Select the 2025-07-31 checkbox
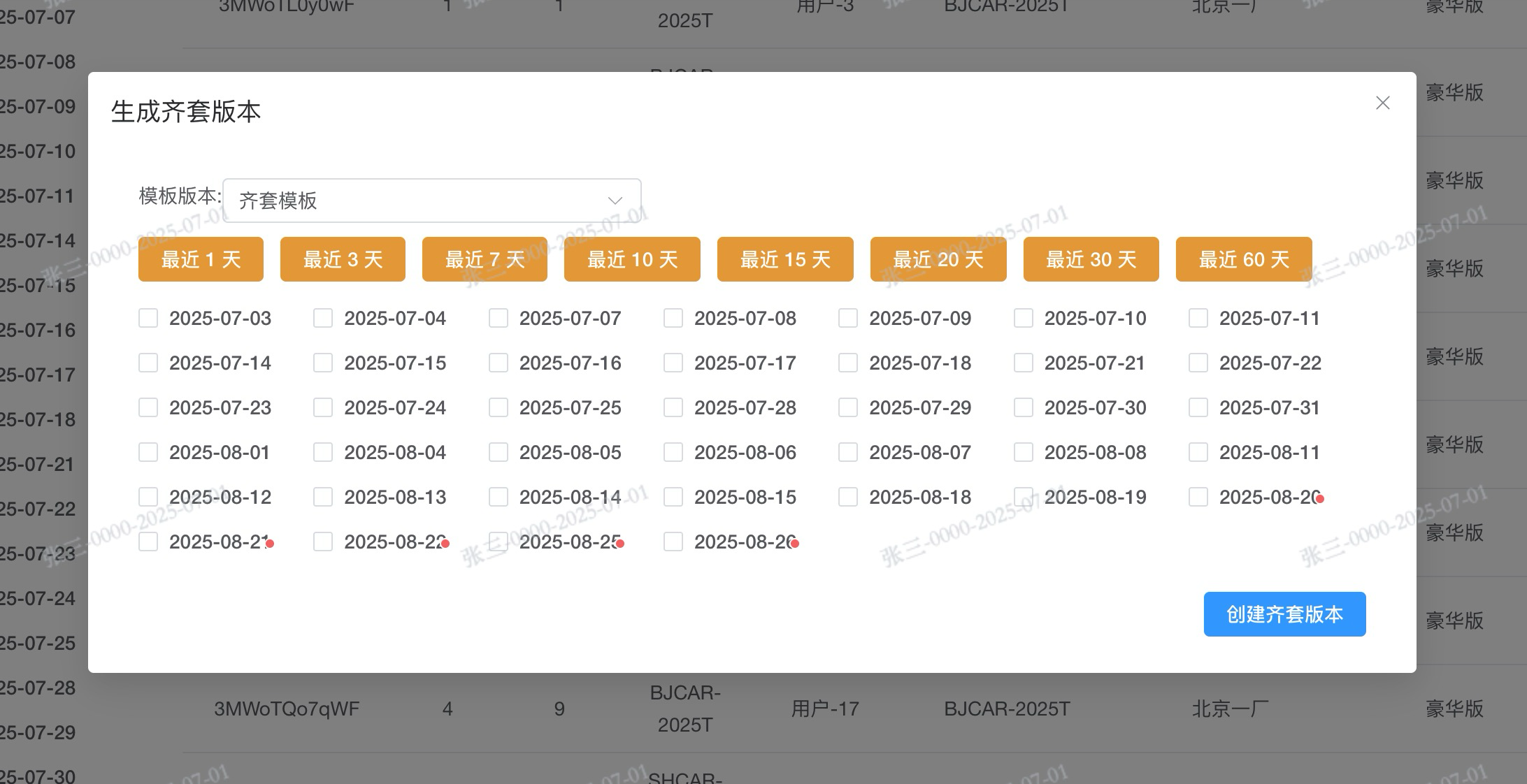This screenshot has height=784, width=1527. click(x=1198, y=408)
